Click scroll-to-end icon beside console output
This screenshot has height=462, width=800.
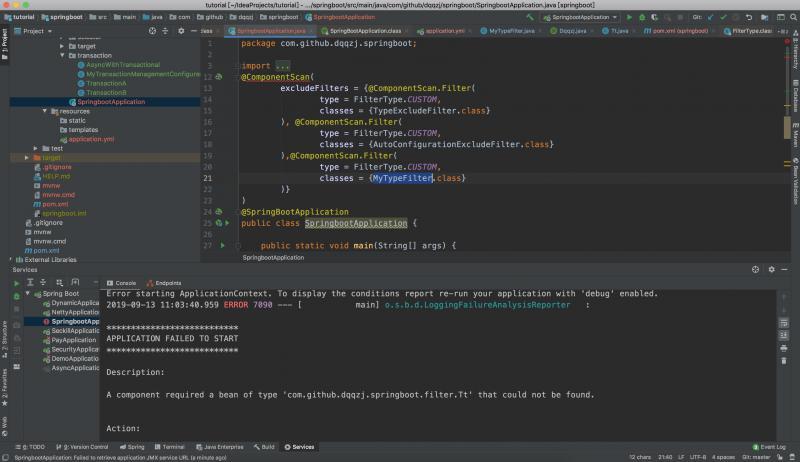pos(784,335)
